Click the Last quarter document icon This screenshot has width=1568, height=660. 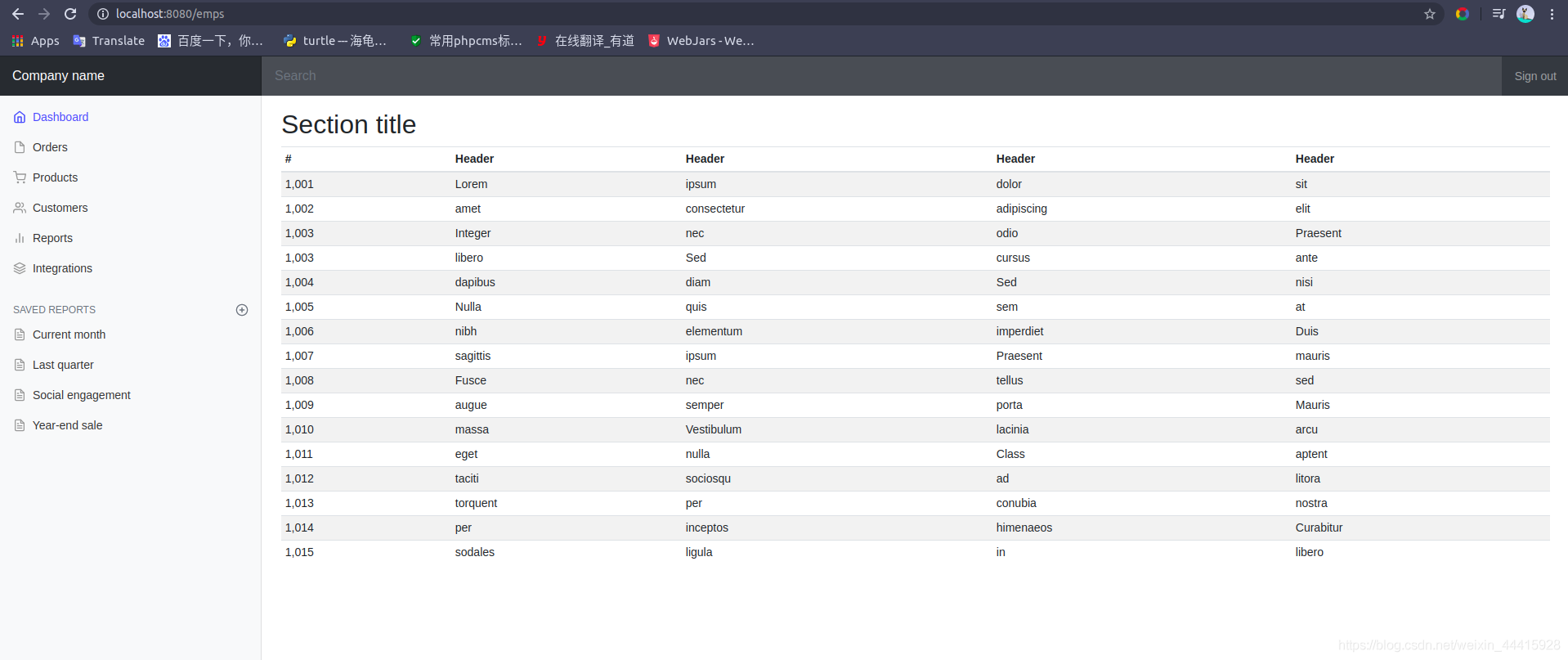click(x=20, y=365)
